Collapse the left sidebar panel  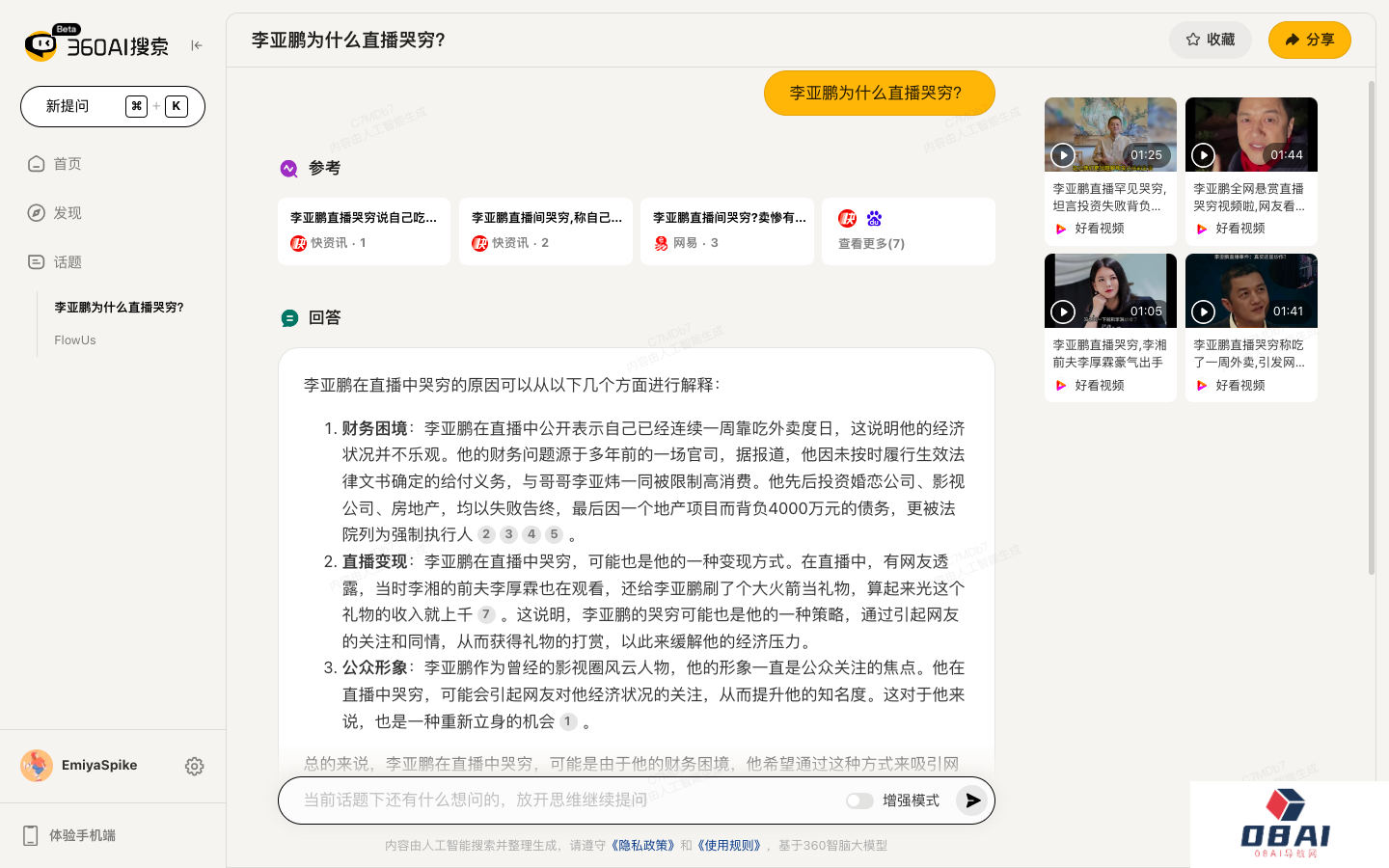[x=197, y=45]
